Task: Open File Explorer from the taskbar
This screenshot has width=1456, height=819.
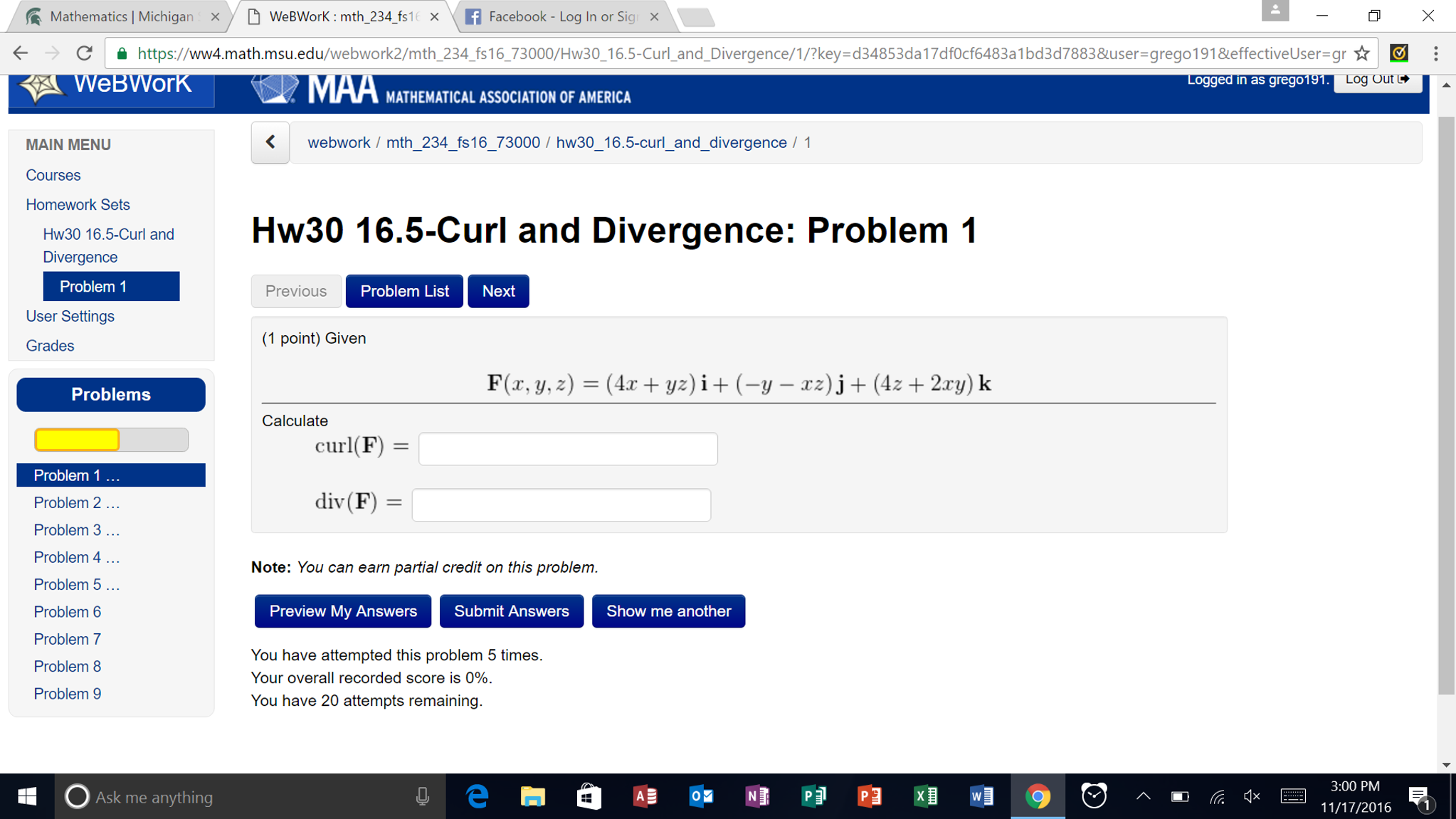Action: click(532, 796)
